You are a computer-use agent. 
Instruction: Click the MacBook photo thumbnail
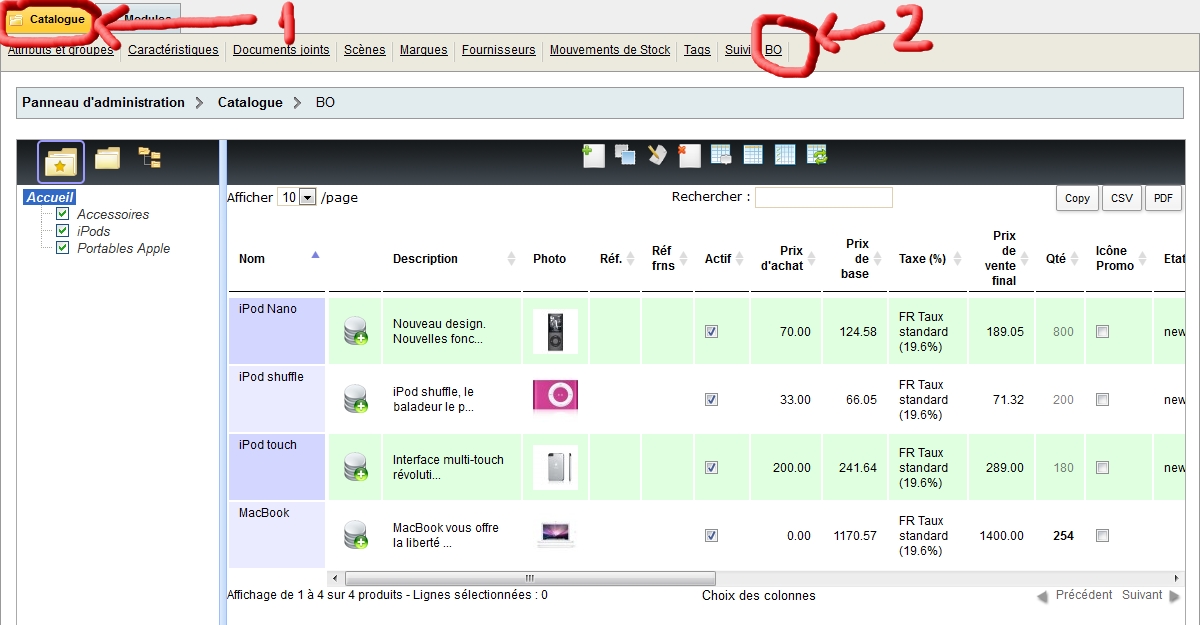555,535
